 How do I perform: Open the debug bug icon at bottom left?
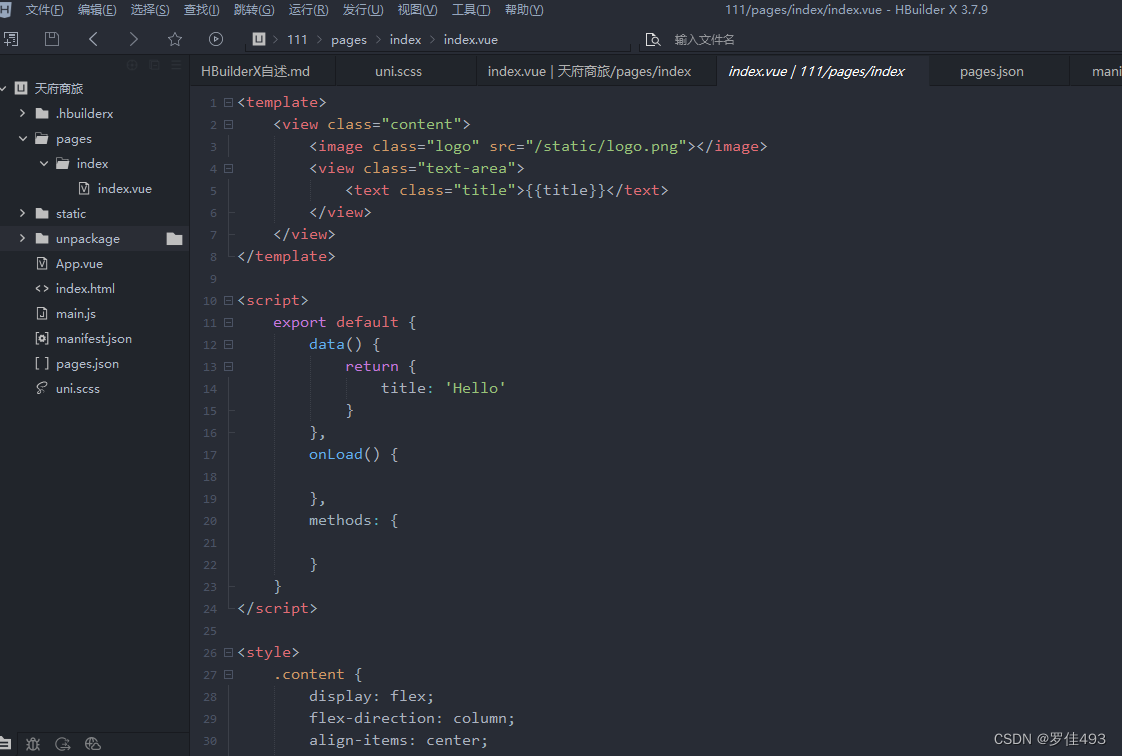[33, 744]
